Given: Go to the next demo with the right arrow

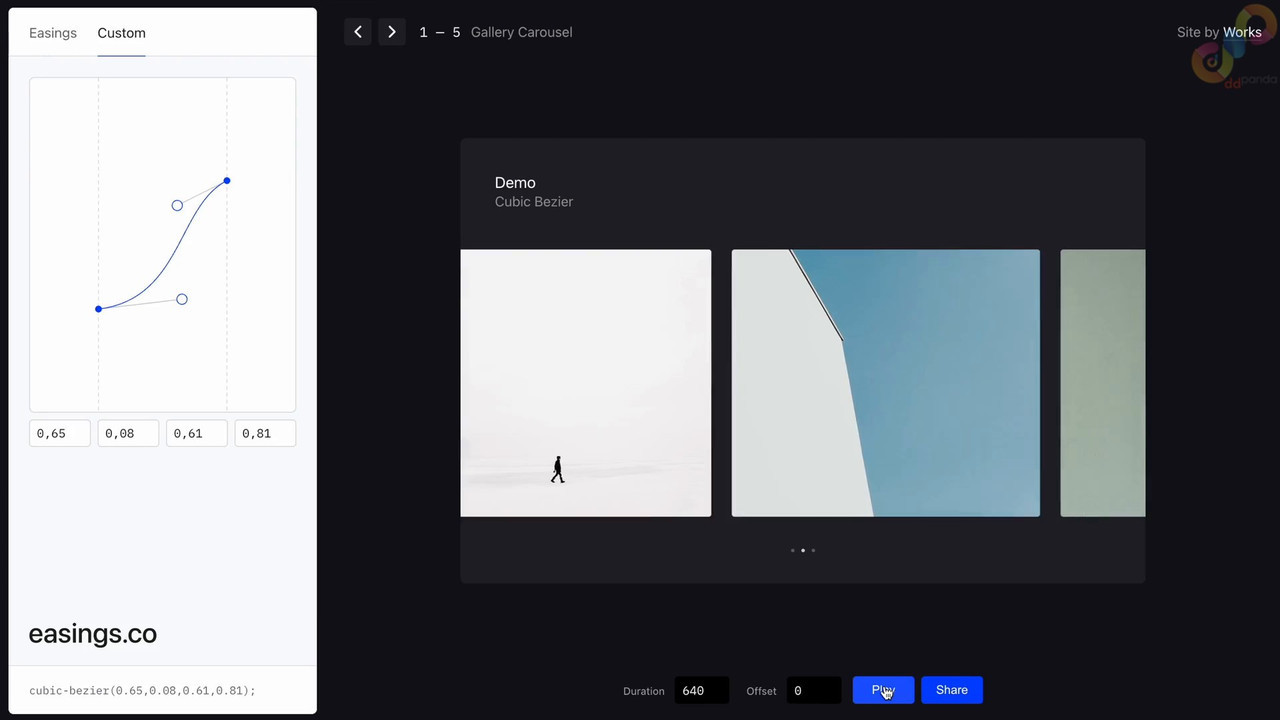Looking at the screenshot, I should point(392,32).
